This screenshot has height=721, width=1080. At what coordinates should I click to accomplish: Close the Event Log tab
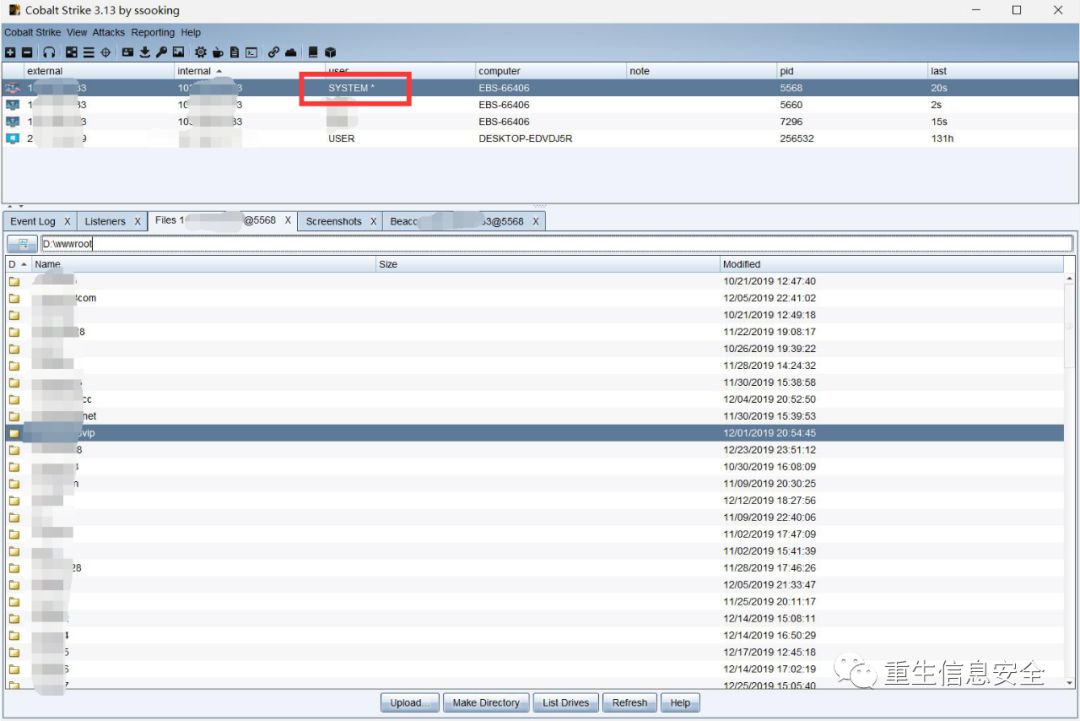tap(67, 221)
